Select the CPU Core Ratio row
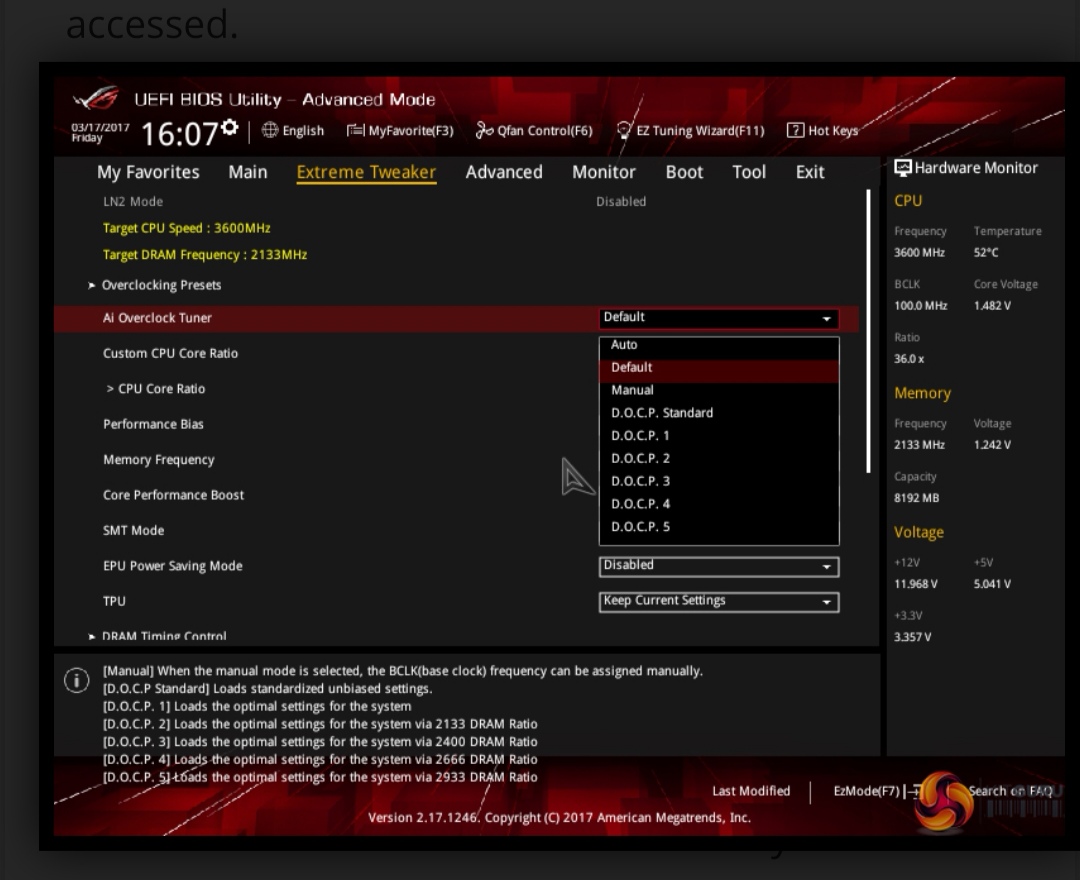Image resolution: width=1080 pixels, height=880 pixels. click(x=456, y=389)
